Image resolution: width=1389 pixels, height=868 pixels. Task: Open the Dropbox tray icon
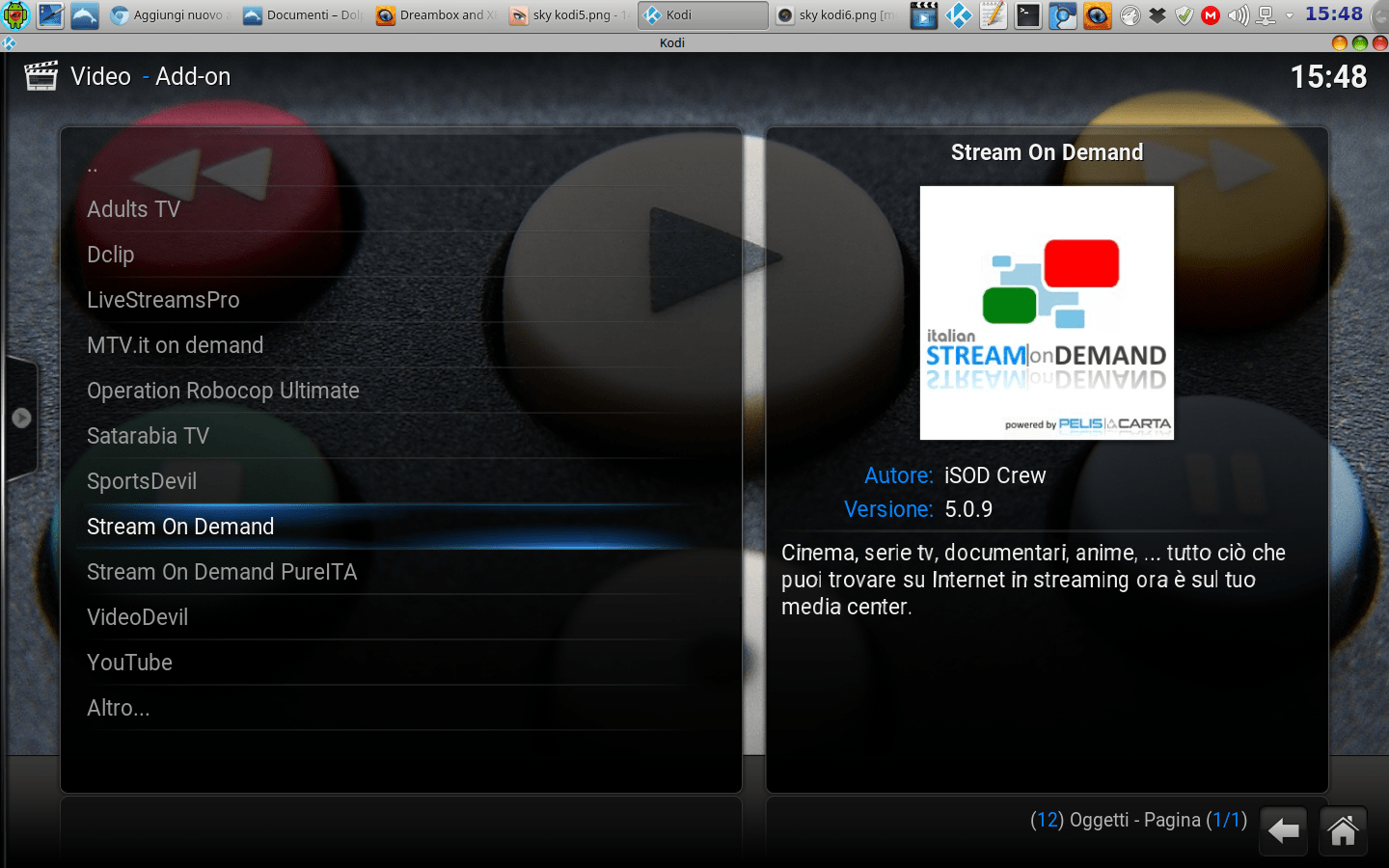1157,15
